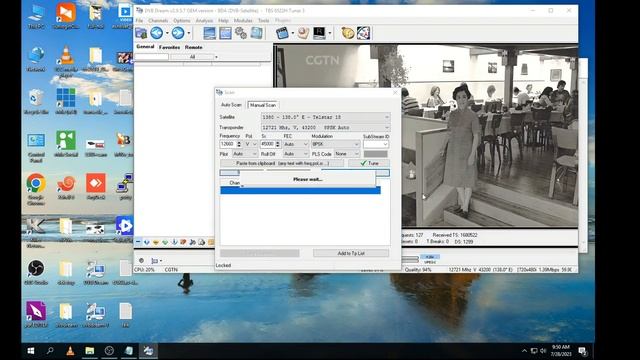This screenshot has width=640, height=360.
Task: Click the blue next channel arrow icon
Action: click(178, 33)
